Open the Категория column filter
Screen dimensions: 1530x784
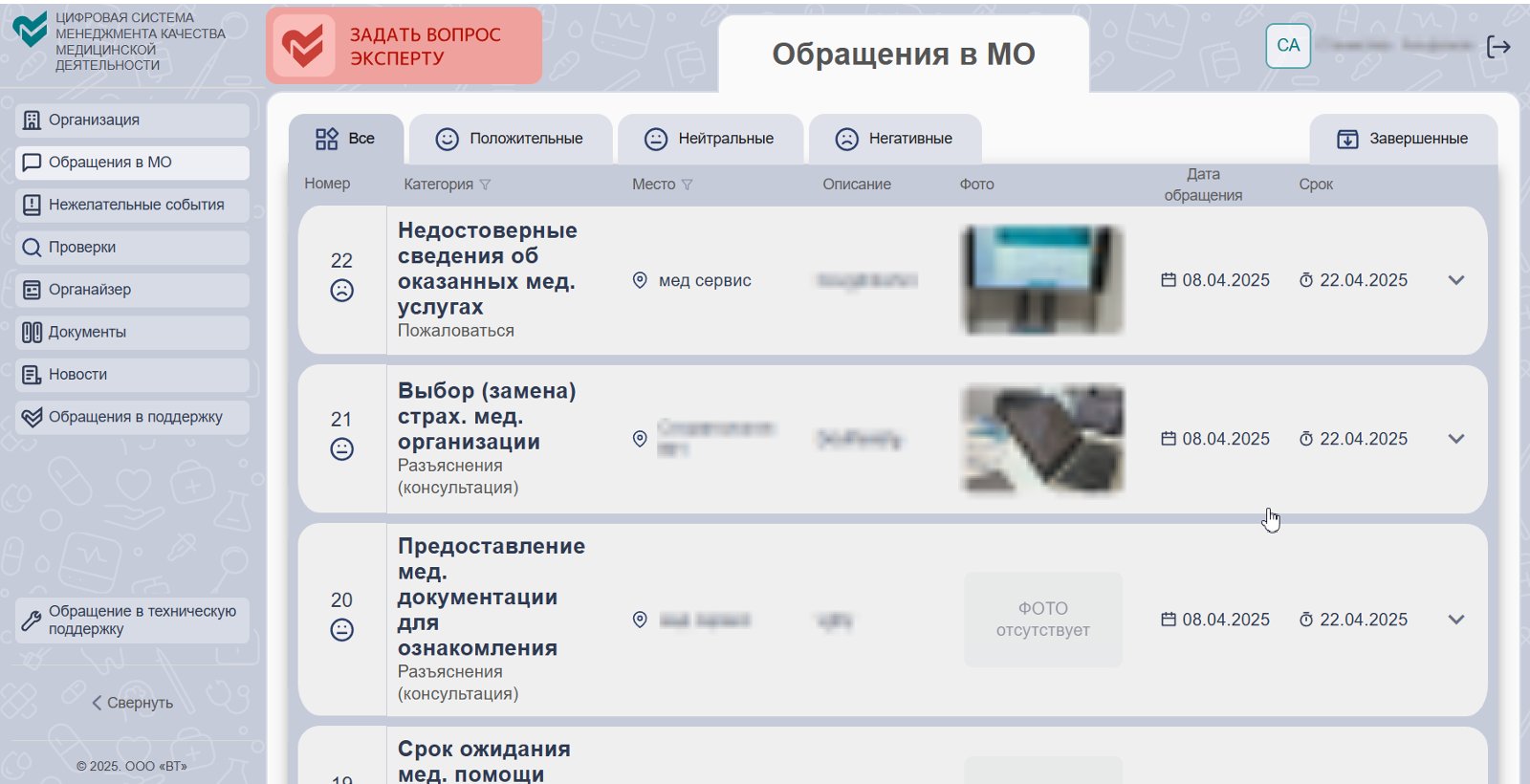tap(485, 185)
